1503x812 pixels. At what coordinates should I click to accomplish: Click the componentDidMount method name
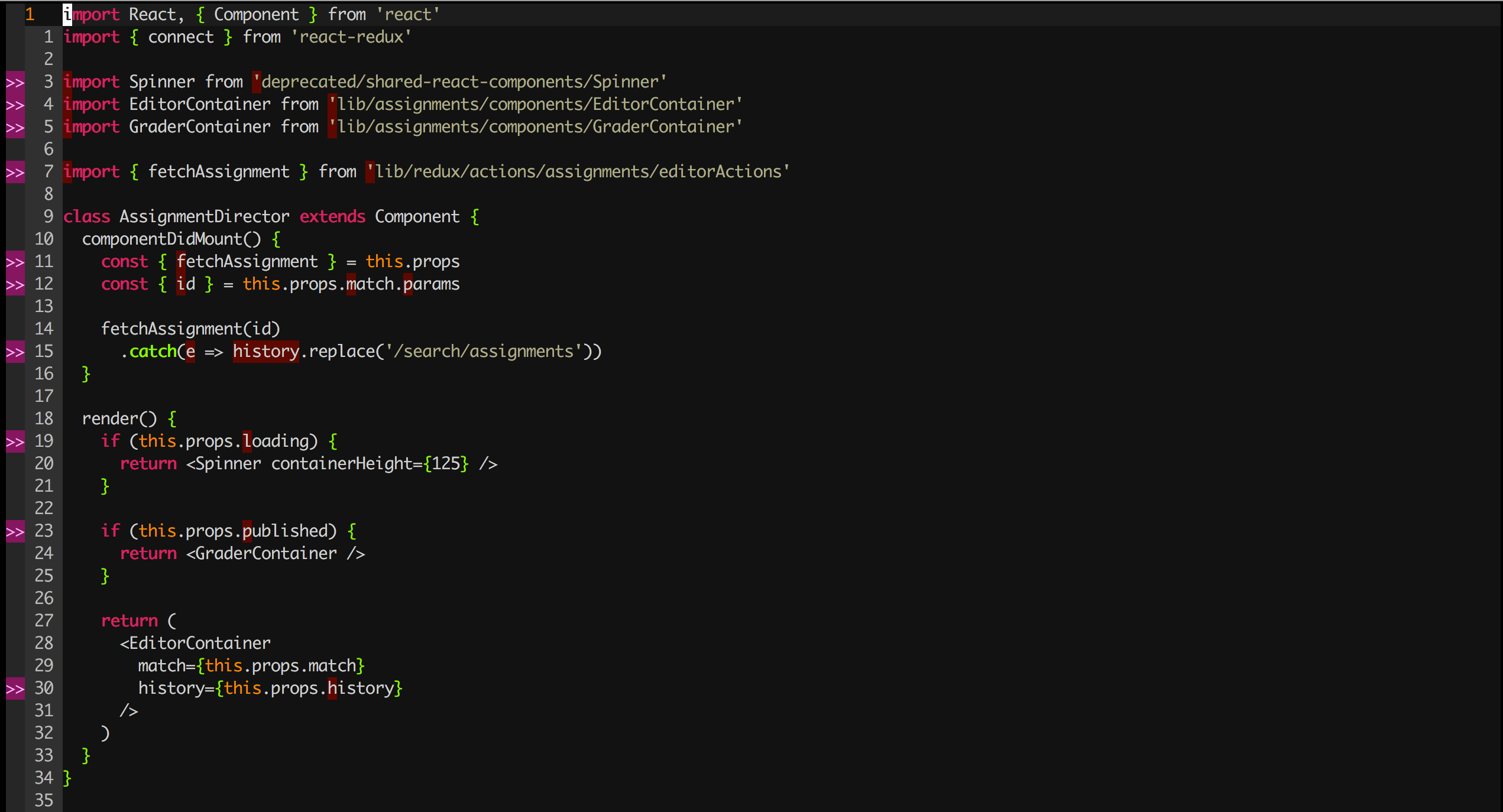(161, 239)
